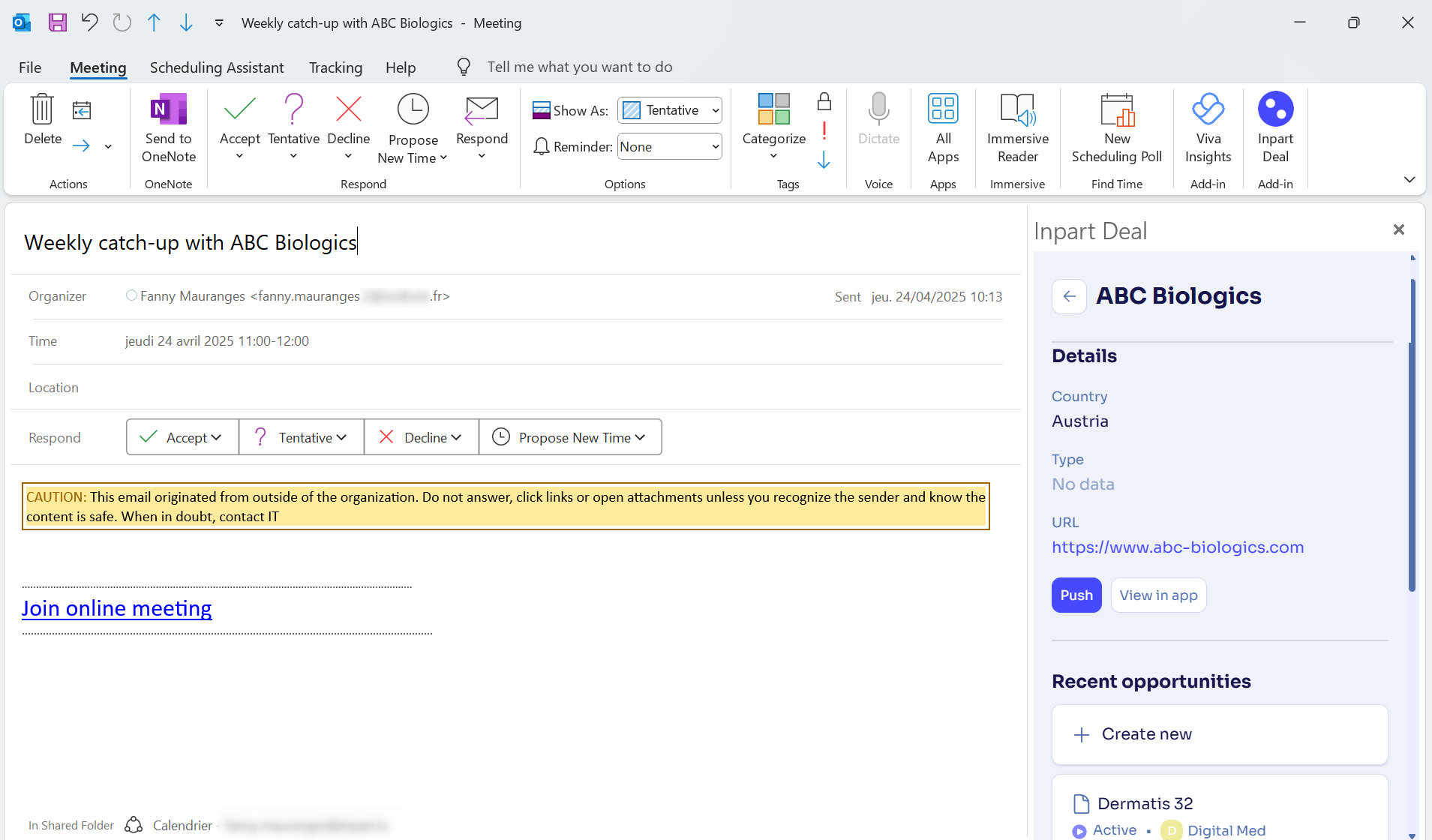The image size is (1432, 840).
Task: Click Decline button in Respond row
Action: 421,437
